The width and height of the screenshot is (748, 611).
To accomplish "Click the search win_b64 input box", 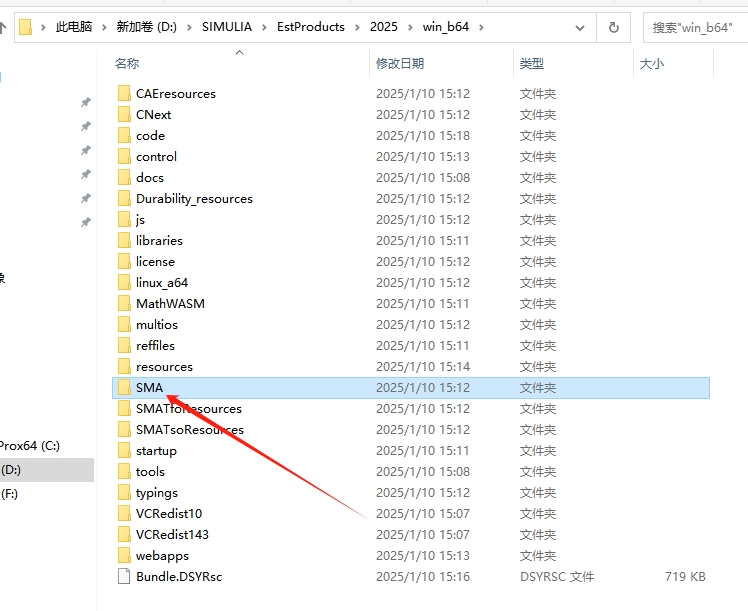I will 697,27.
